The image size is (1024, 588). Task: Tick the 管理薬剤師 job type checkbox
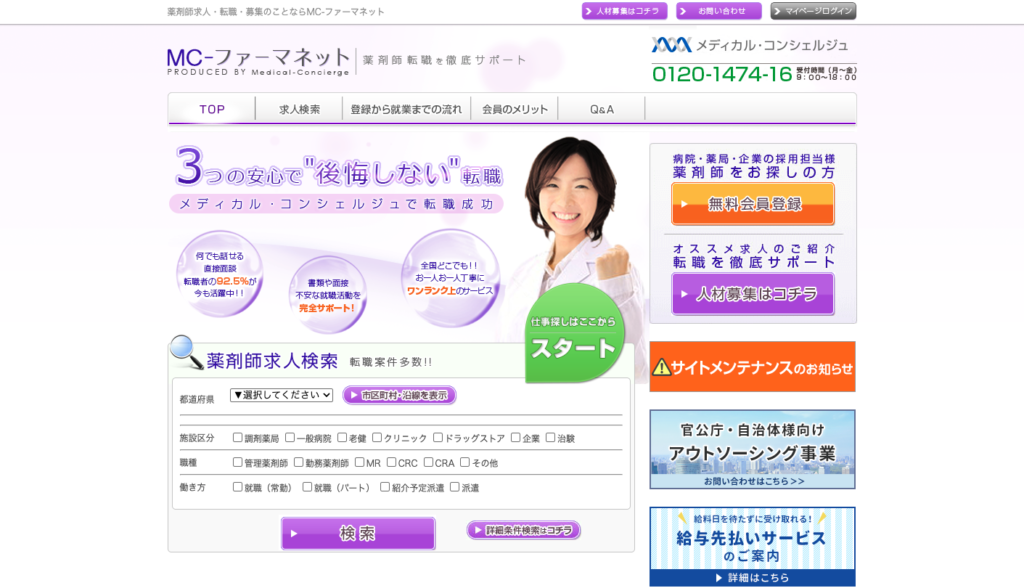[x=238, y=463]
